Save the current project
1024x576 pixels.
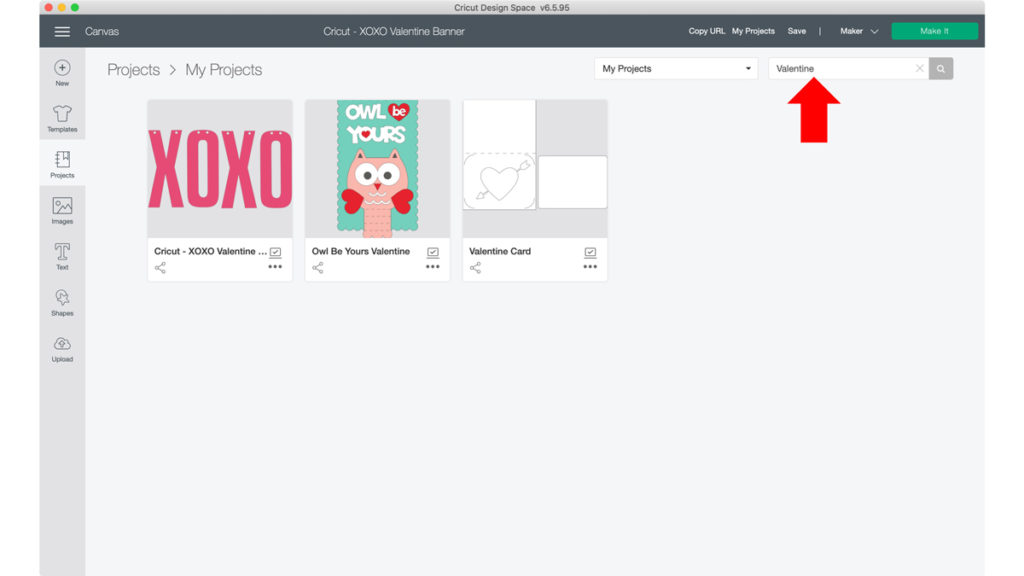click(x=797, y=31)
